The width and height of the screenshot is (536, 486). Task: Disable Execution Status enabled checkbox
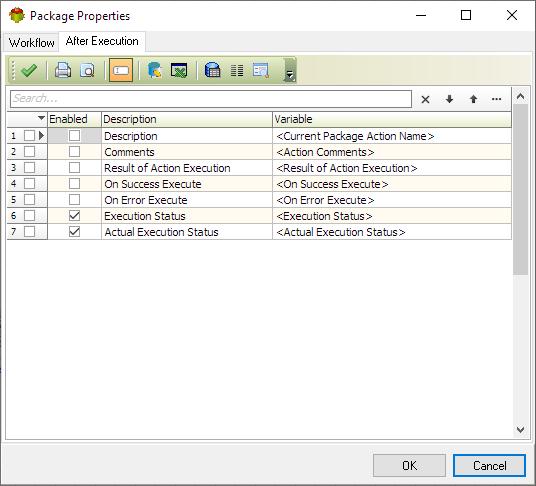[74, 216]
